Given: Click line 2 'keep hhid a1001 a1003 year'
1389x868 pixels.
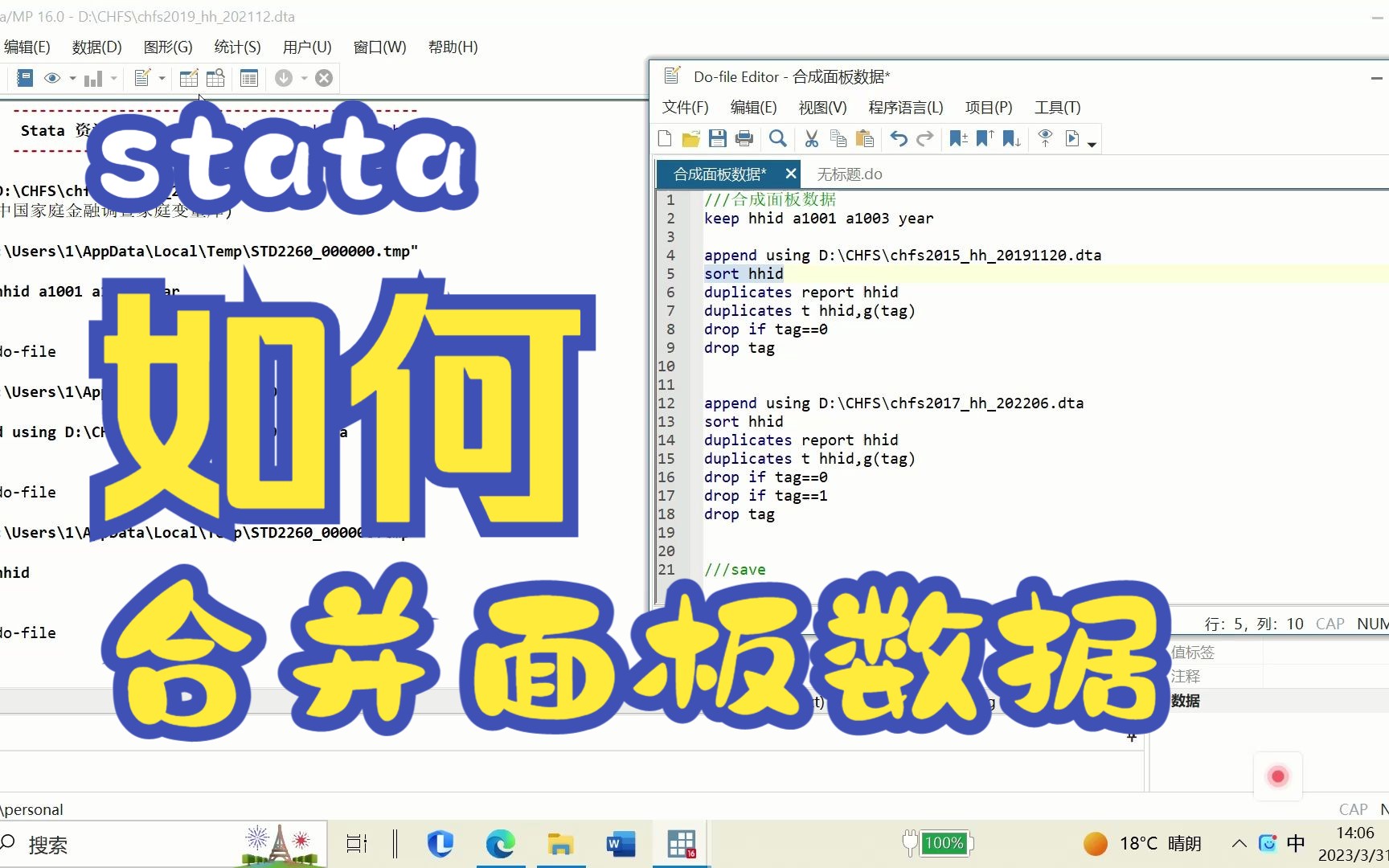Looking at the screenshot, I should (818, 218).
